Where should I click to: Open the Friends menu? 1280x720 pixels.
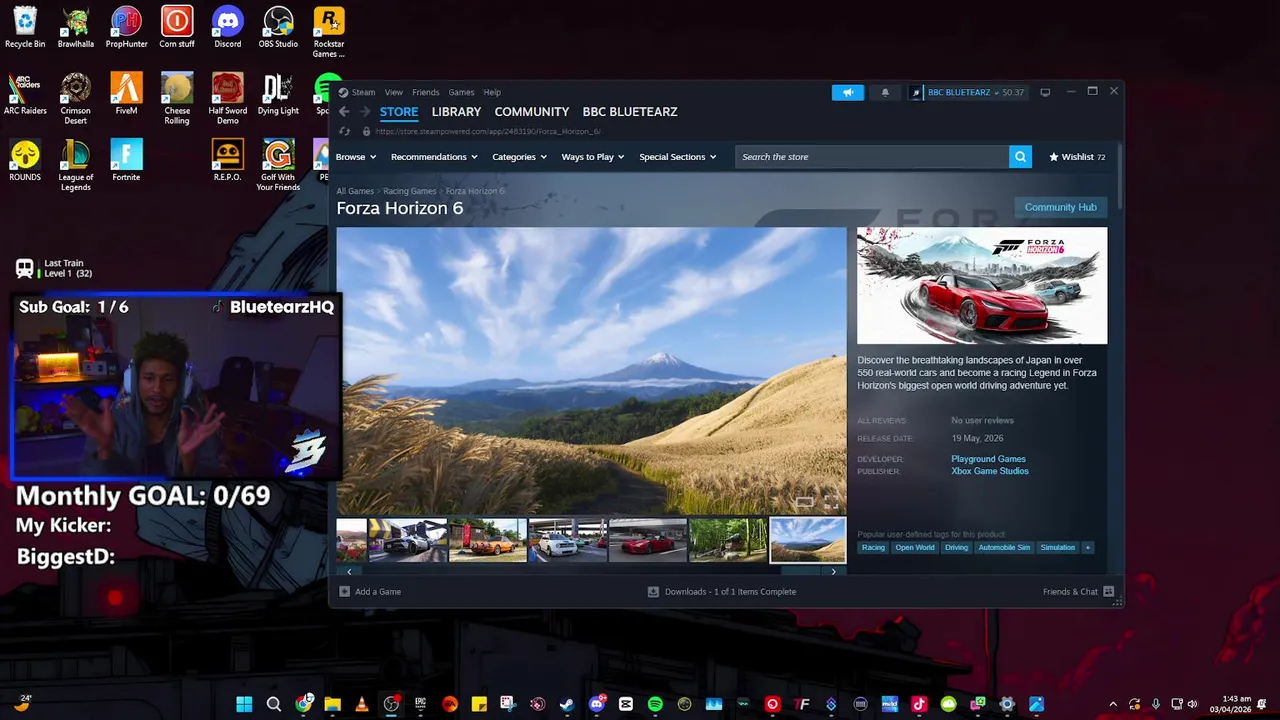[x=426, y=92]
